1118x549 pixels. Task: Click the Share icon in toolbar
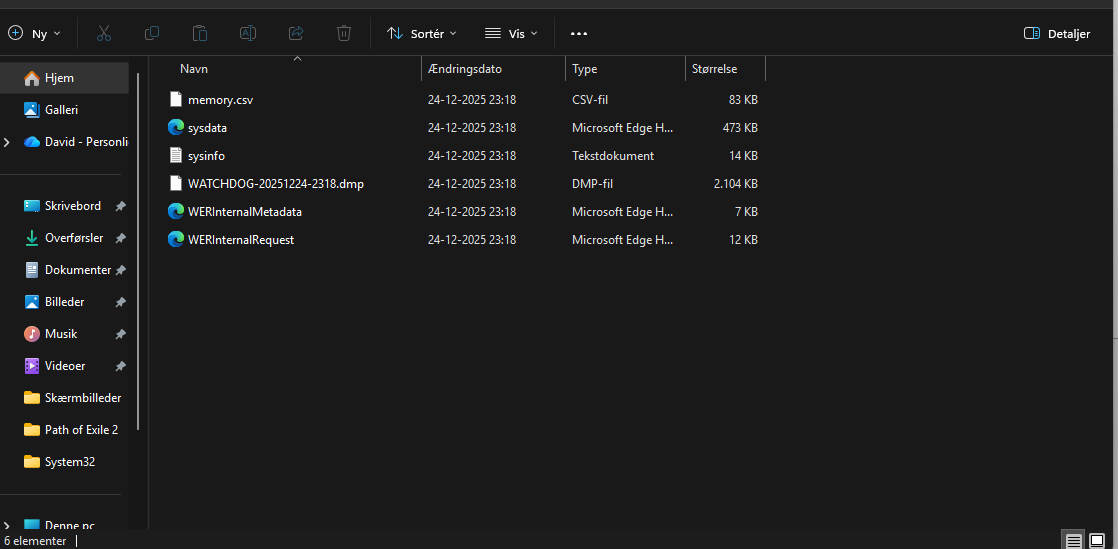point(296,34)
